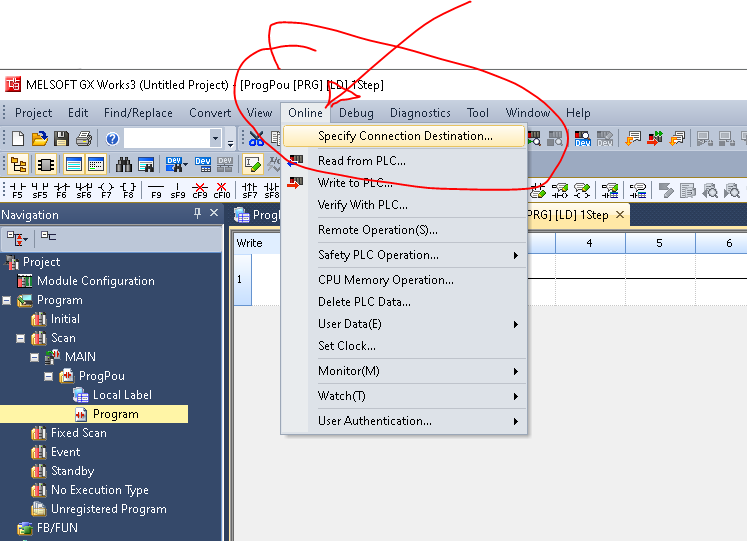Image resolution: width=747 pixels, height=541 pixels.
Task: Collapse the MAIN tree node
Action: point(34,357)
